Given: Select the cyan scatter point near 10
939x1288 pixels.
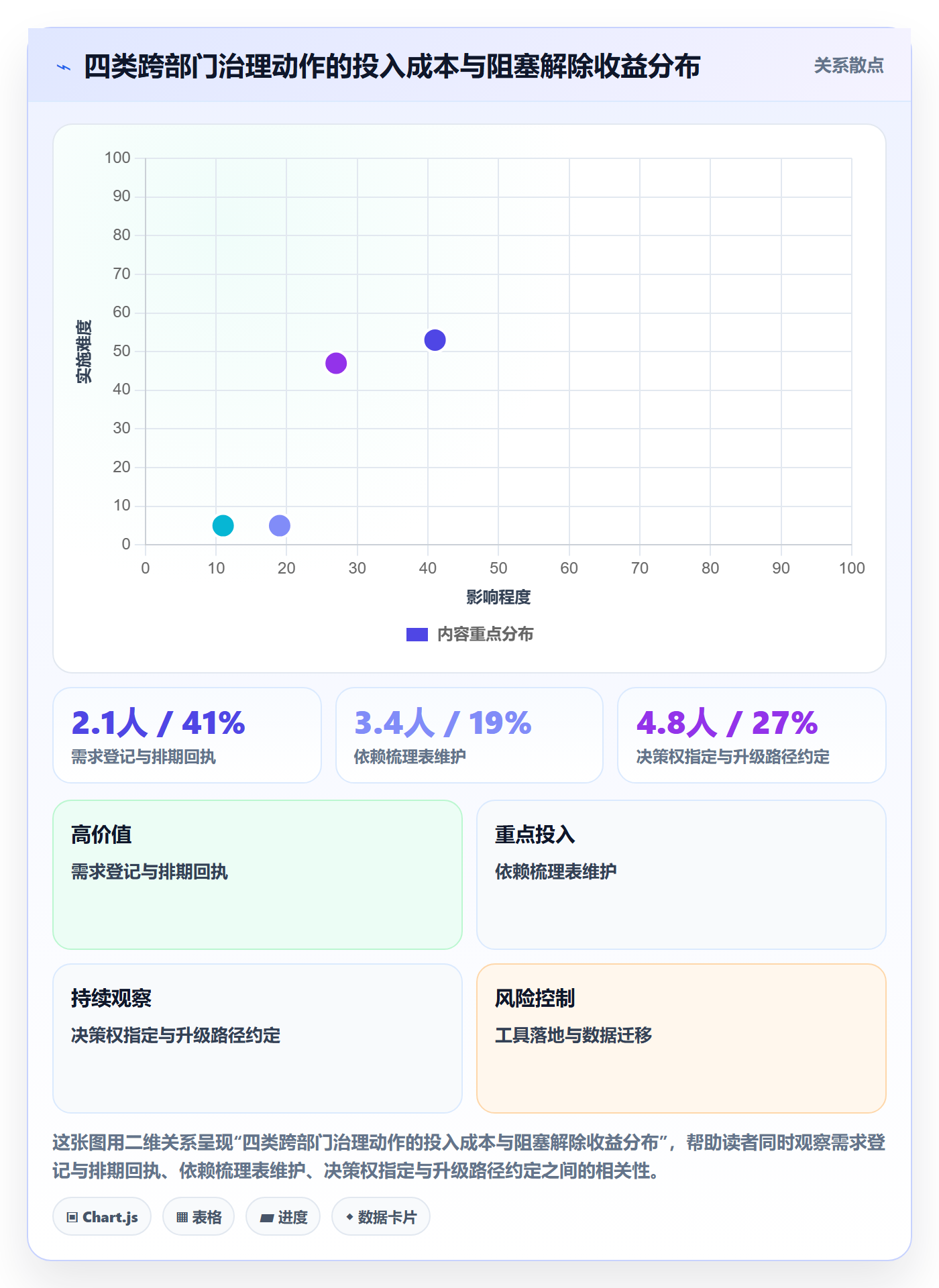Looking at the screenshot, I should click(x=223, y=525).
